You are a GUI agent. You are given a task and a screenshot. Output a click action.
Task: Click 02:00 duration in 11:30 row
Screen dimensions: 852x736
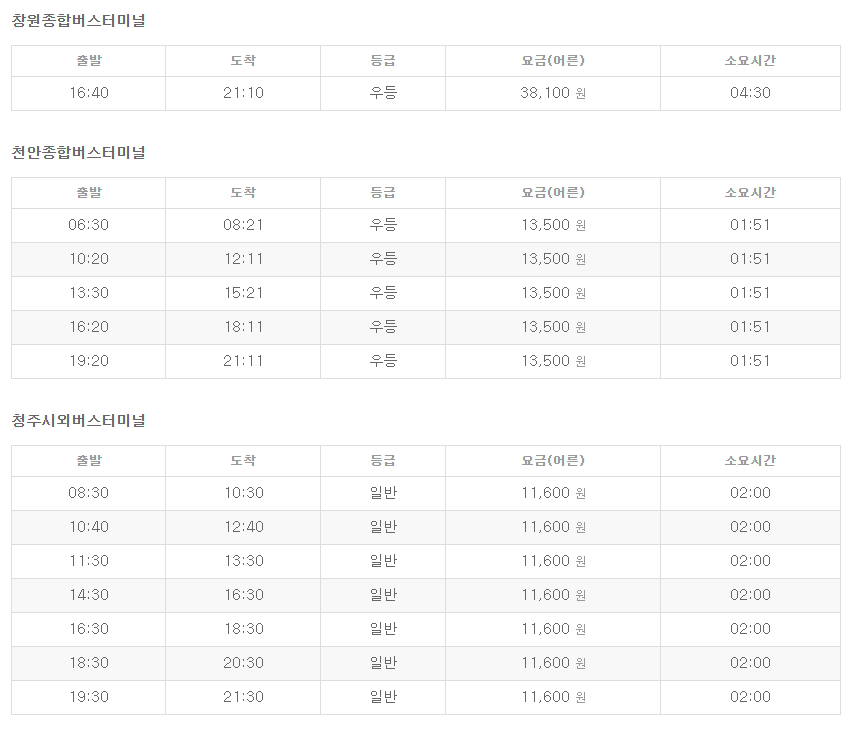[x=750, y=561]
